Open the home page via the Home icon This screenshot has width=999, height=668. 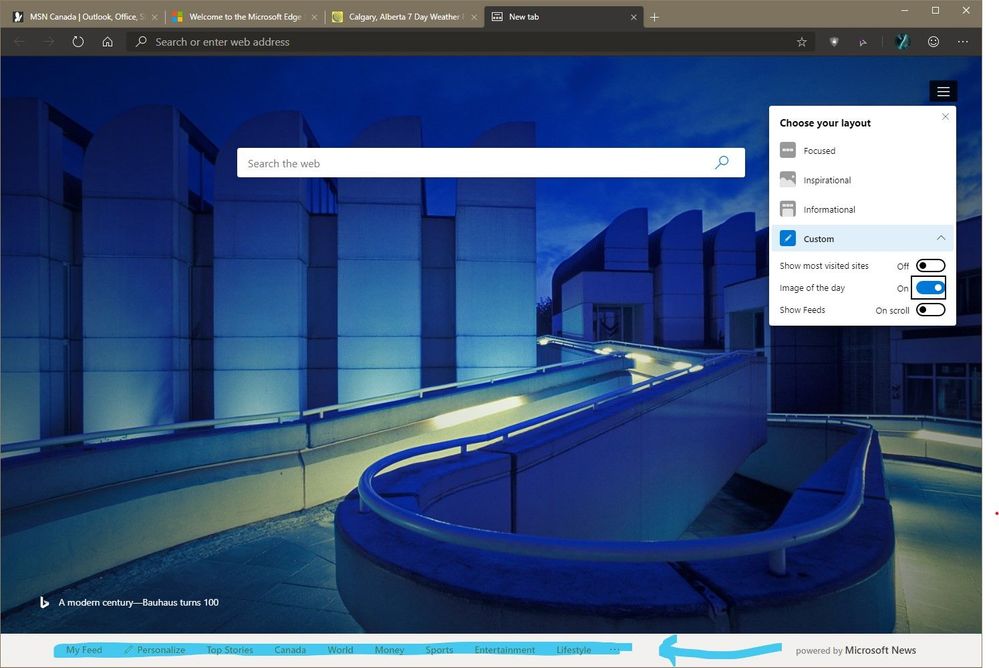pyautogui.click(x=108, y=42)
